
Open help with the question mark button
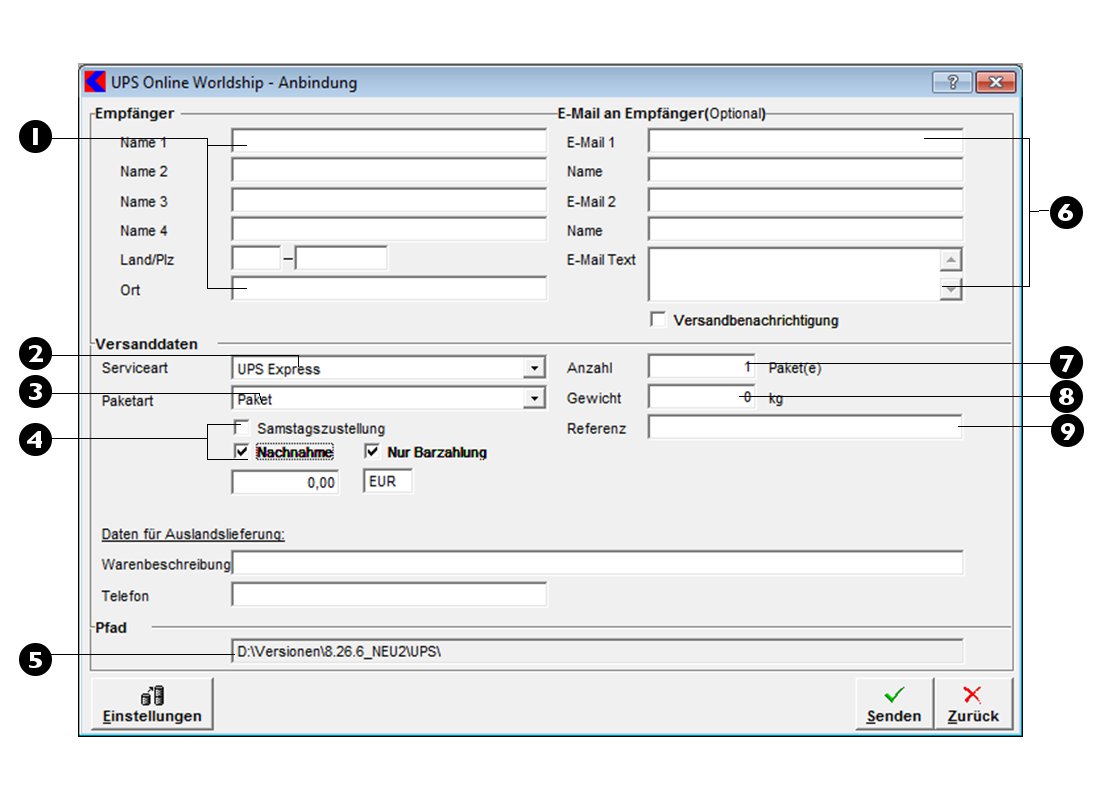point(952,82)
